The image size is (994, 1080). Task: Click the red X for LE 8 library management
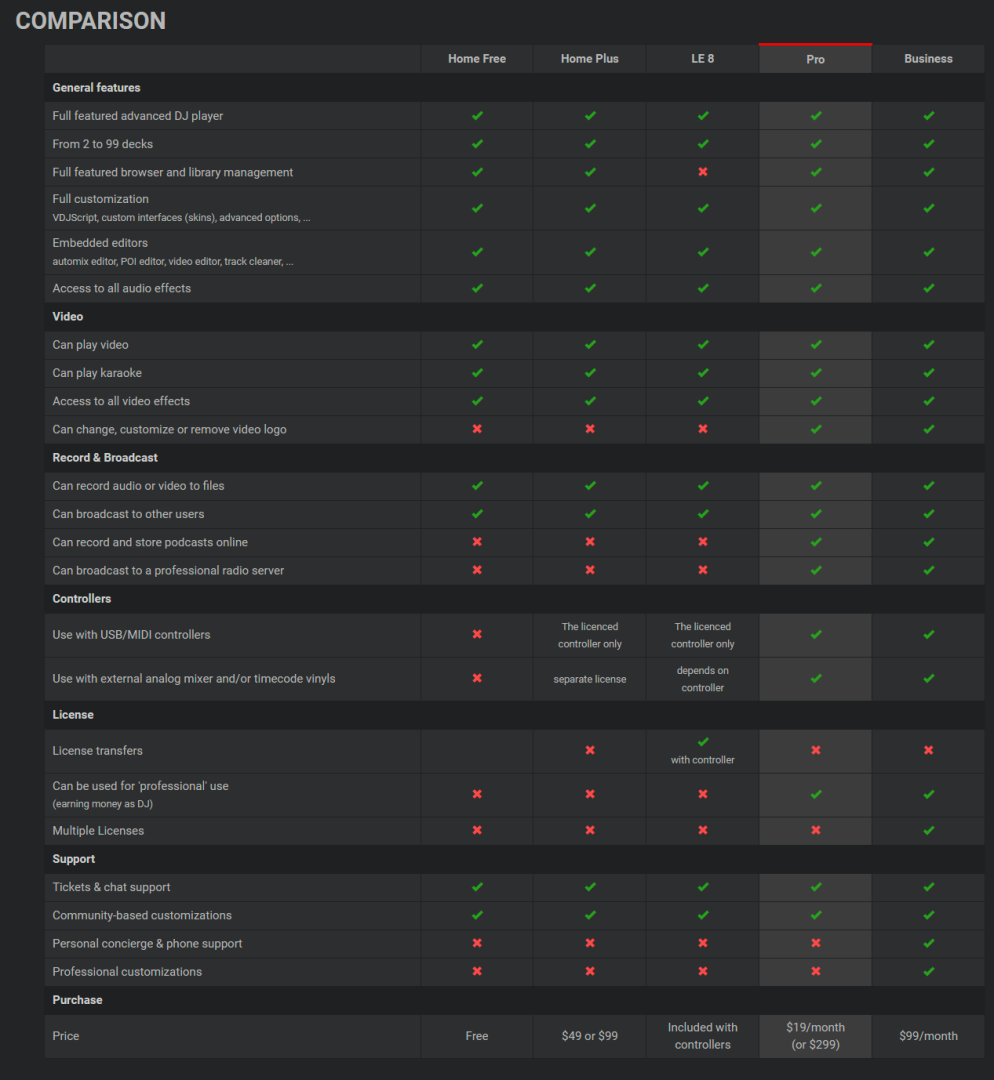coord(703,172)
